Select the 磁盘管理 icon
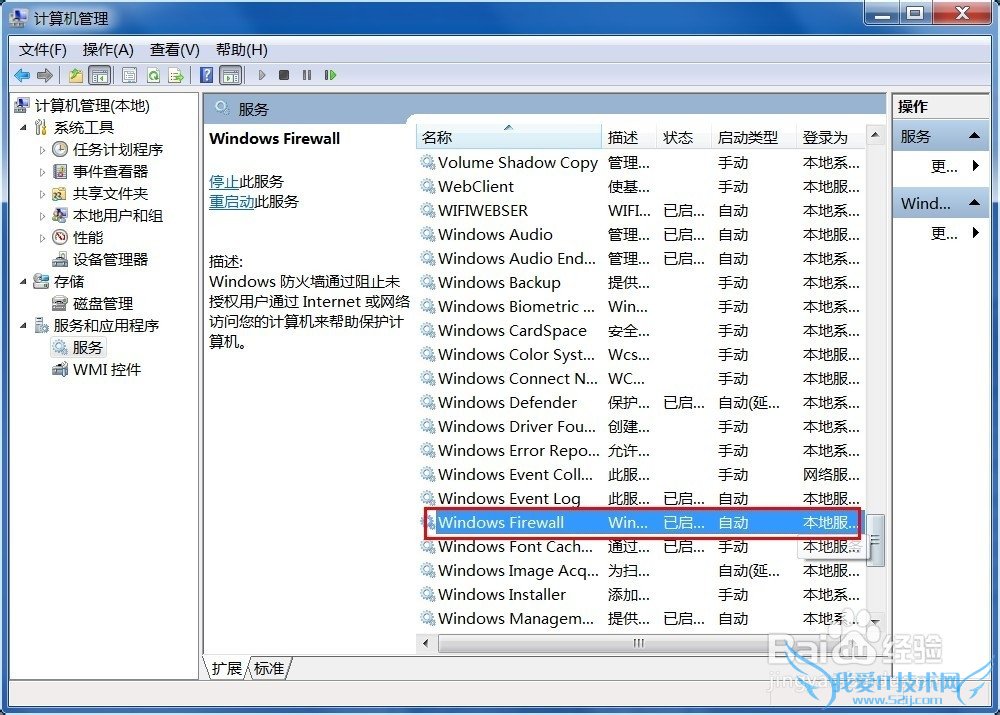This screenshot has width=1000, height=715. click(60, 304)
